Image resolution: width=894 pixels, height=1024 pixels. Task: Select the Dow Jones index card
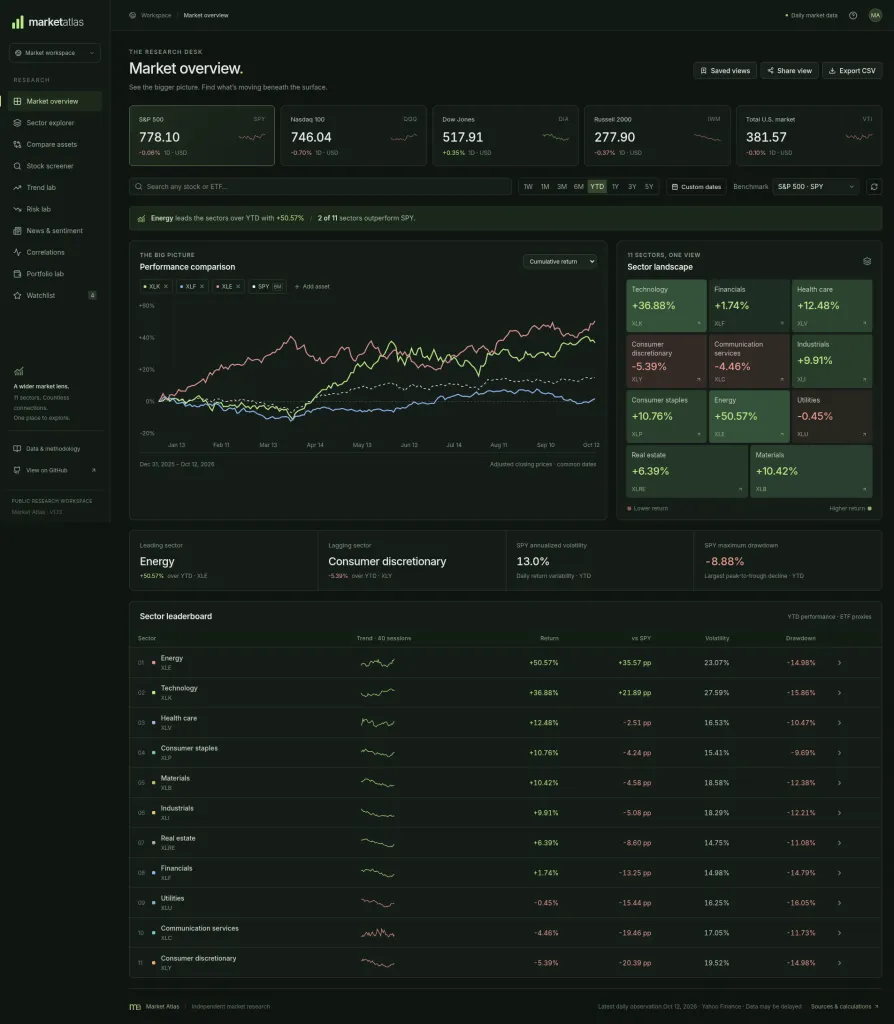pyautogui.click(x=505, y=136)
